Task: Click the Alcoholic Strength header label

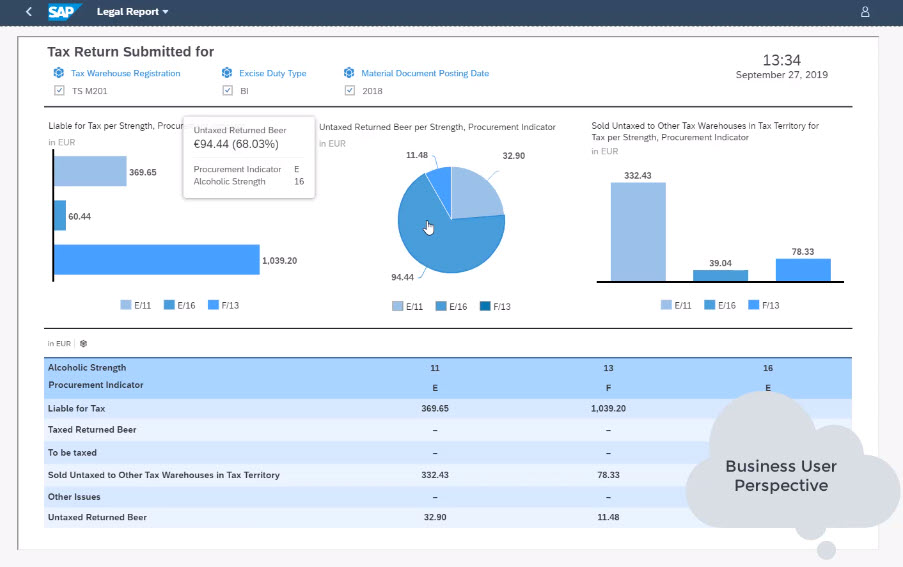Action: [x=87, y=367]
